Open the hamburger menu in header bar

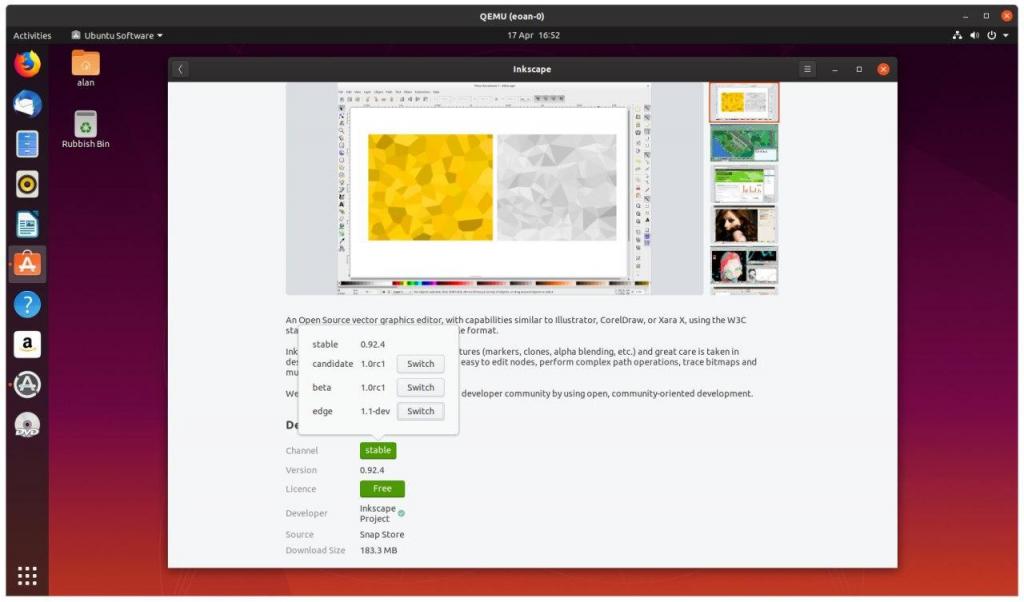(807, 69)
